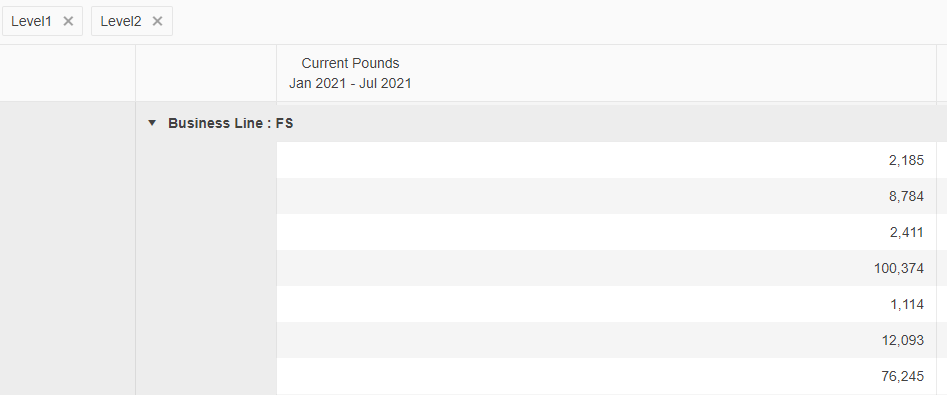Select the cell with value 12,093

tap(606, 340)
